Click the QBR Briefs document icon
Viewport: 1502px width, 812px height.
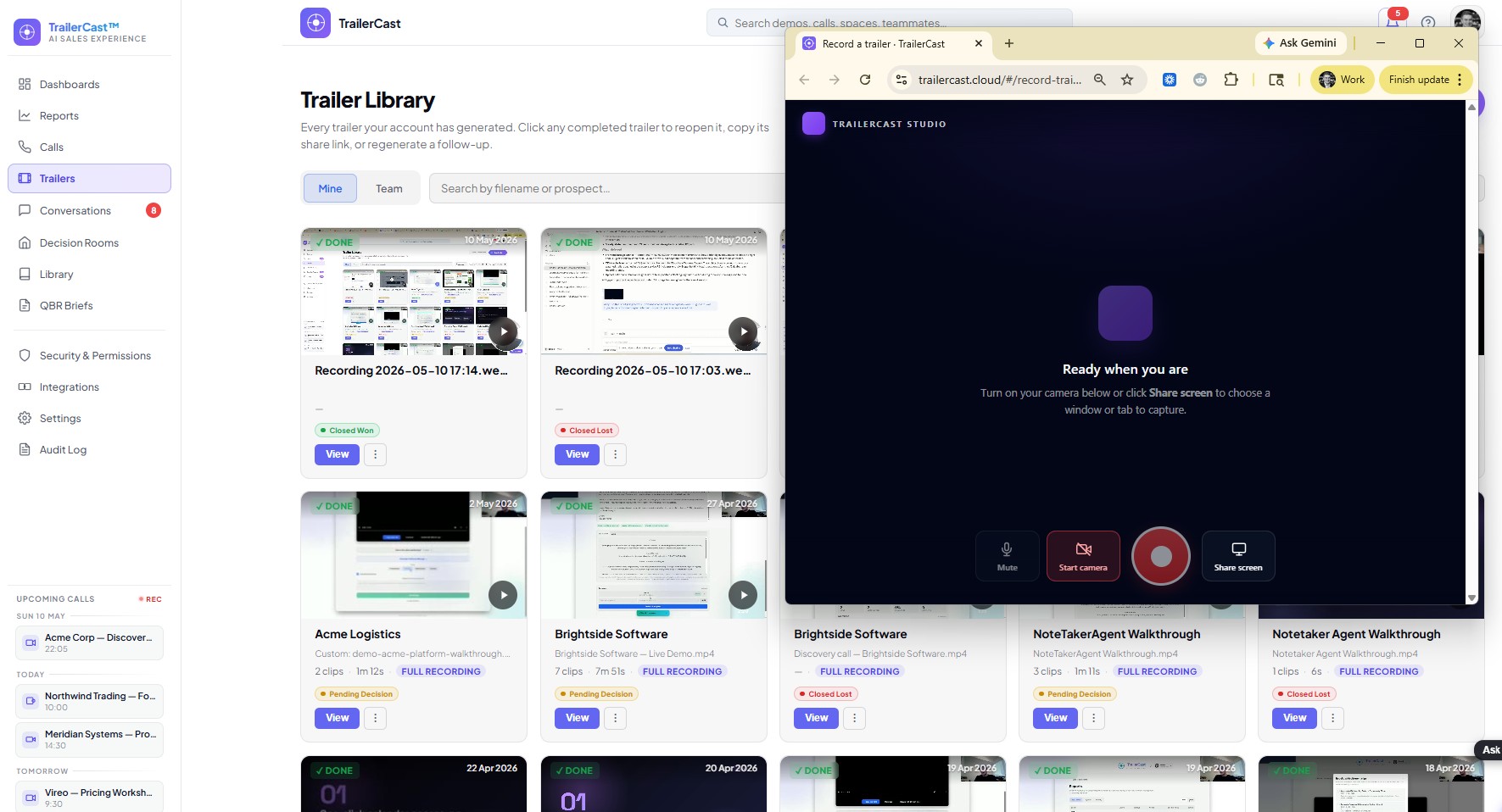(x=25, y=305)
